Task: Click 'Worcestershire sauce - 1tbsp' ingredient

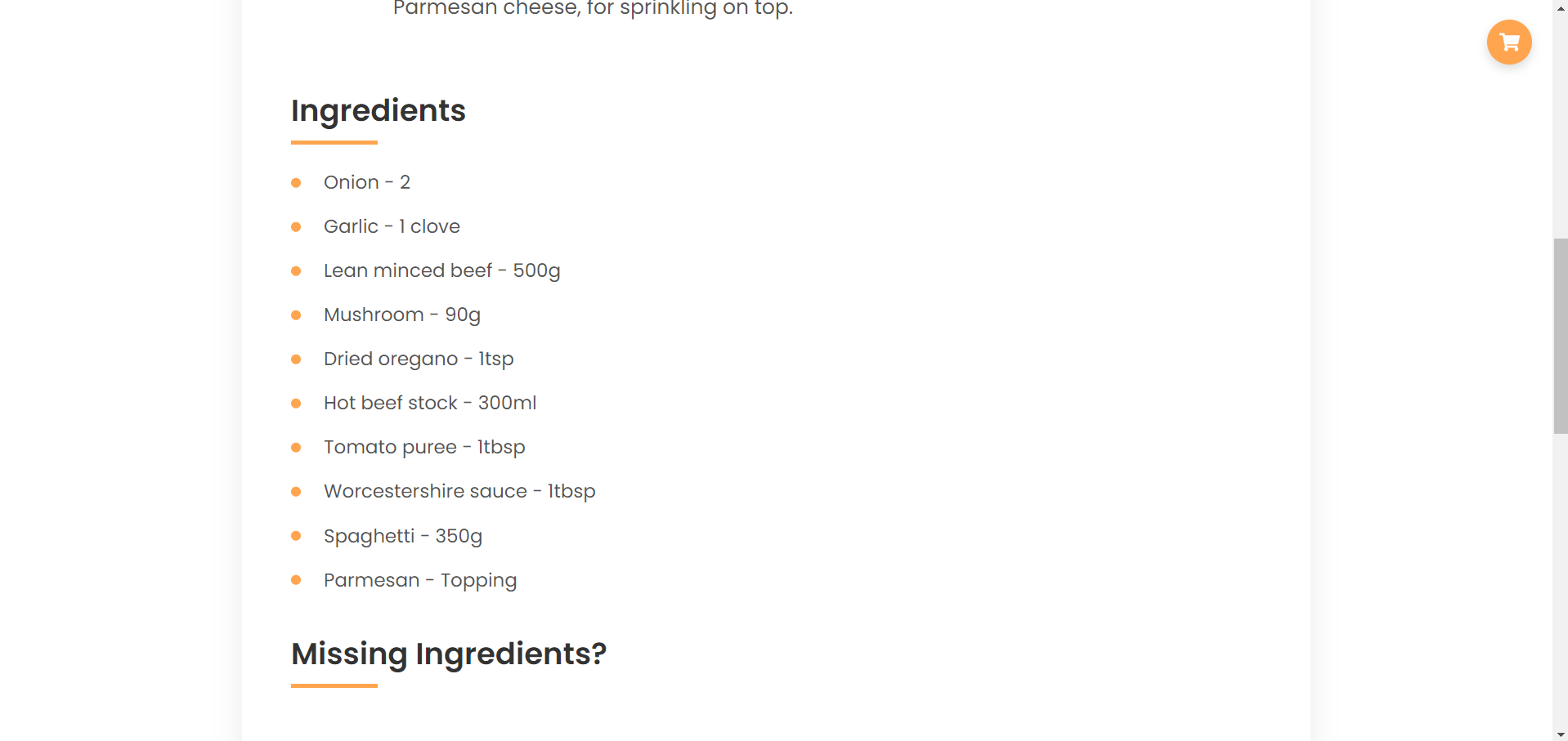Action: pyautogui.click(x=459, y=491)
